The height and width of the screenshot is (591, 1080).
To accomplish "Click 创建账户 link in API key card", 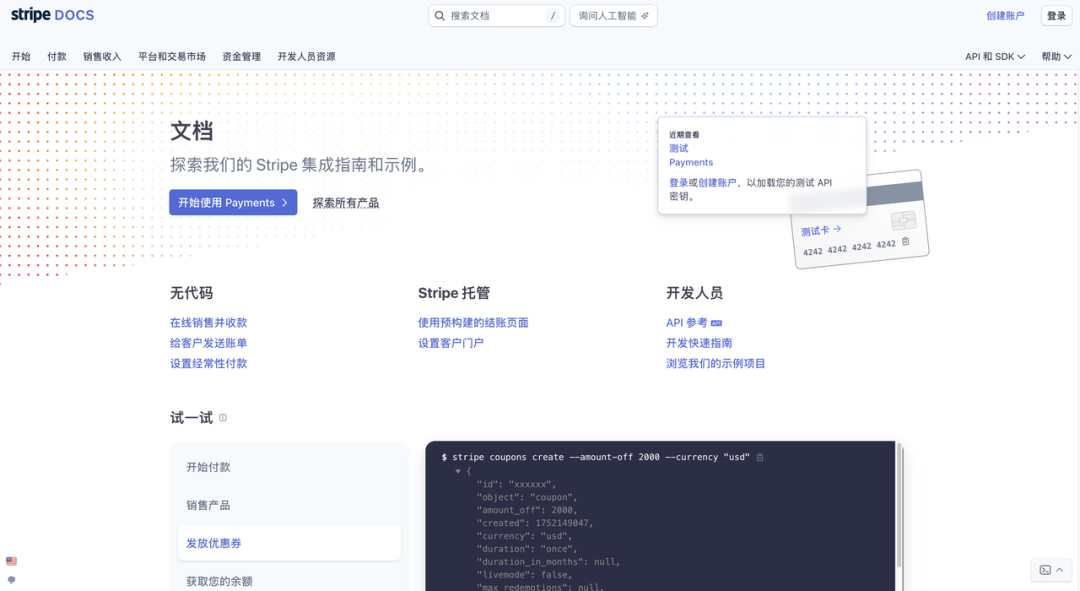I will (x=717, y=183).
